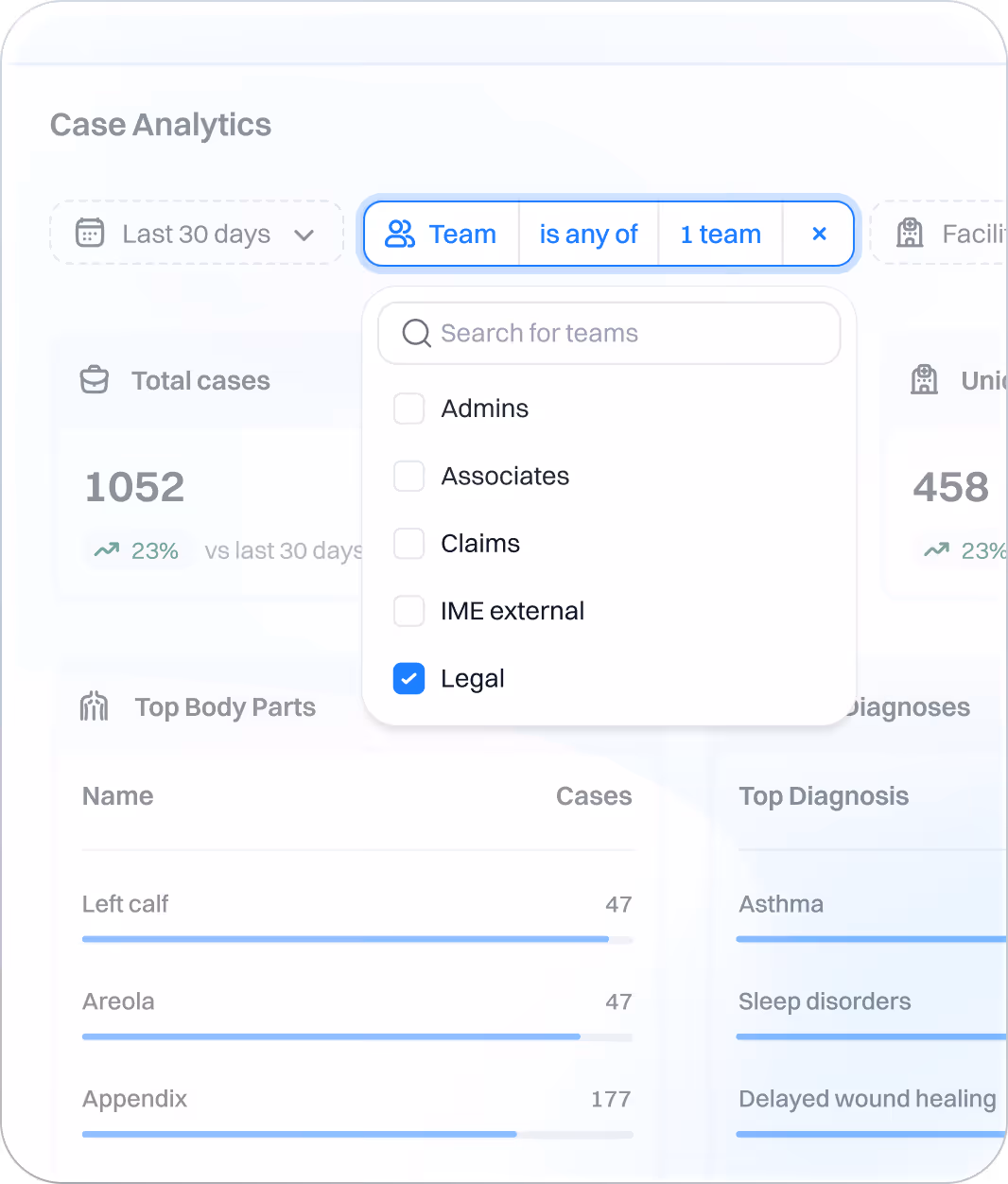This screenshot has height=1184, width=1008.
Task: Click the Sleep disorders progress bar
Action: [871, 1036]
